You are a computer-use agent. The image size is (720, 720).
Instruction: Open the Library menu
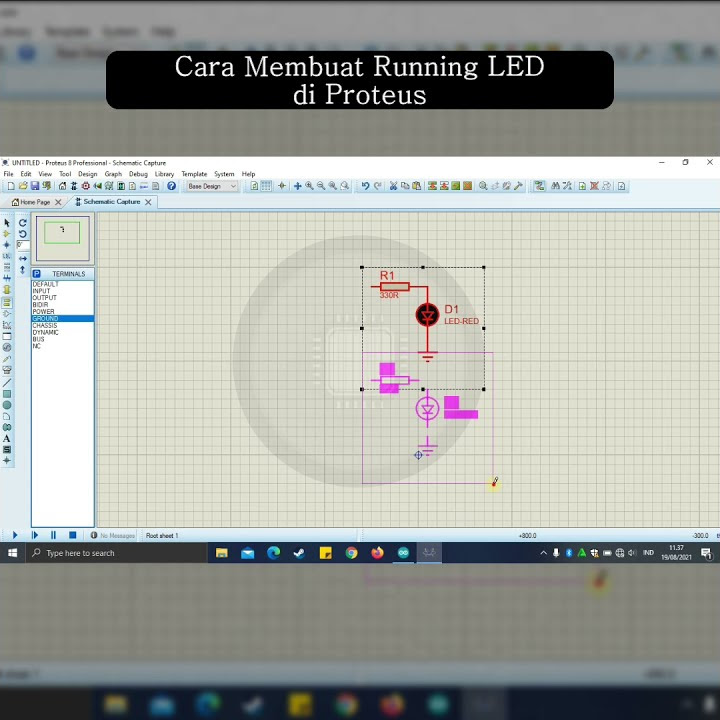pyautogui.click(x=164, y=174)
